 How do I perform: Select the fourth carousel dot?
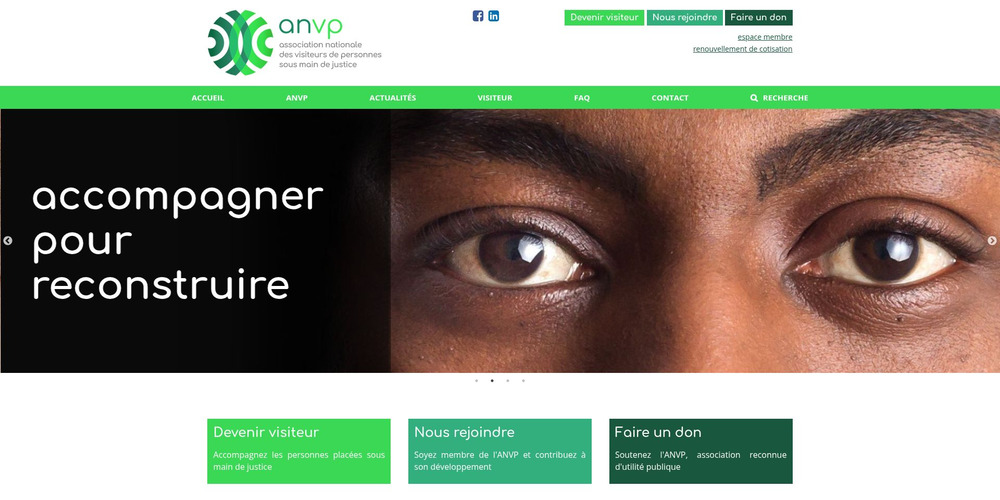(x=524, y=381)
